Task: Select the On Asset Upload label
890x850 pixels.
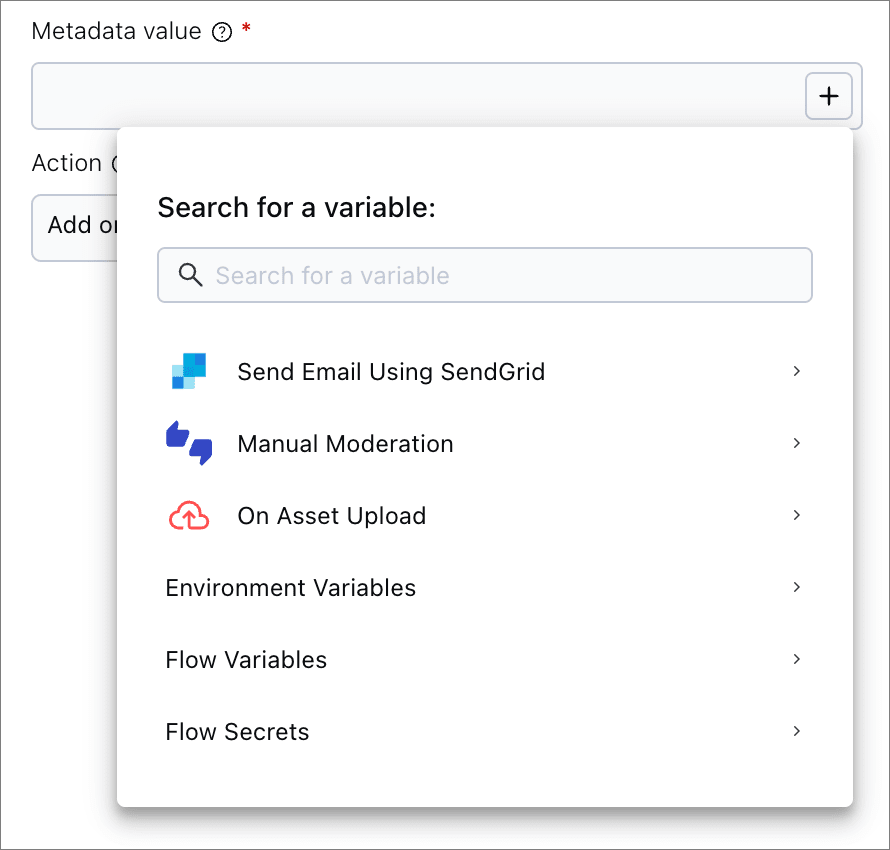Action: (331, 516)
